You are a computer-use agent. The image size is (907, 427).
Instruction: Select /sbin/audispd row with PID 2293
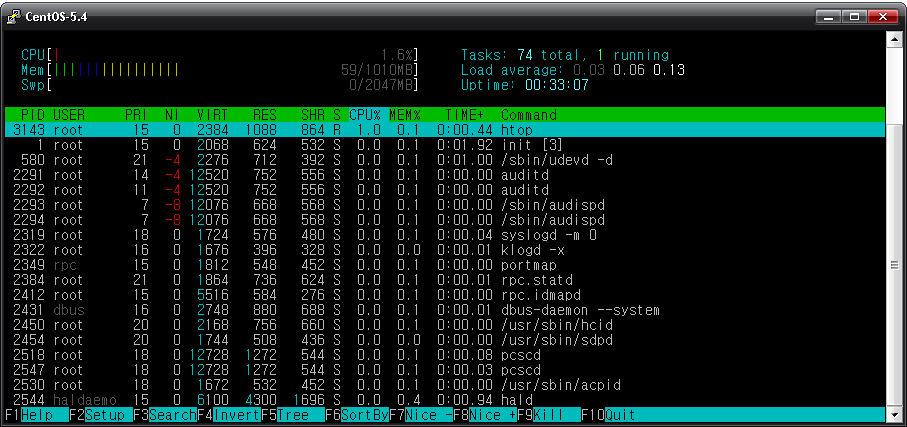point(445,205)
